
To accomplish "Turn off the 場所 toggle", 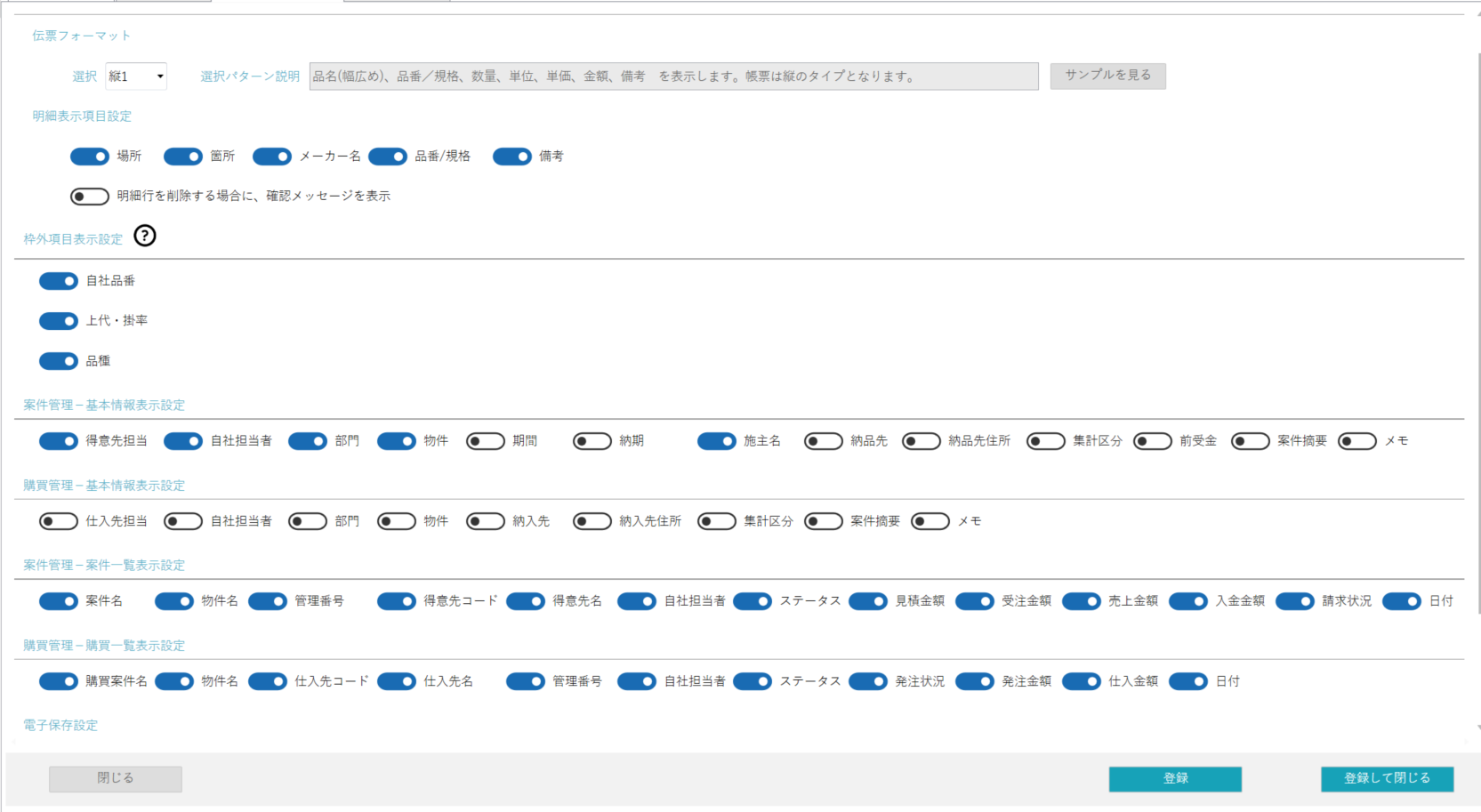I will click(90, 157).
